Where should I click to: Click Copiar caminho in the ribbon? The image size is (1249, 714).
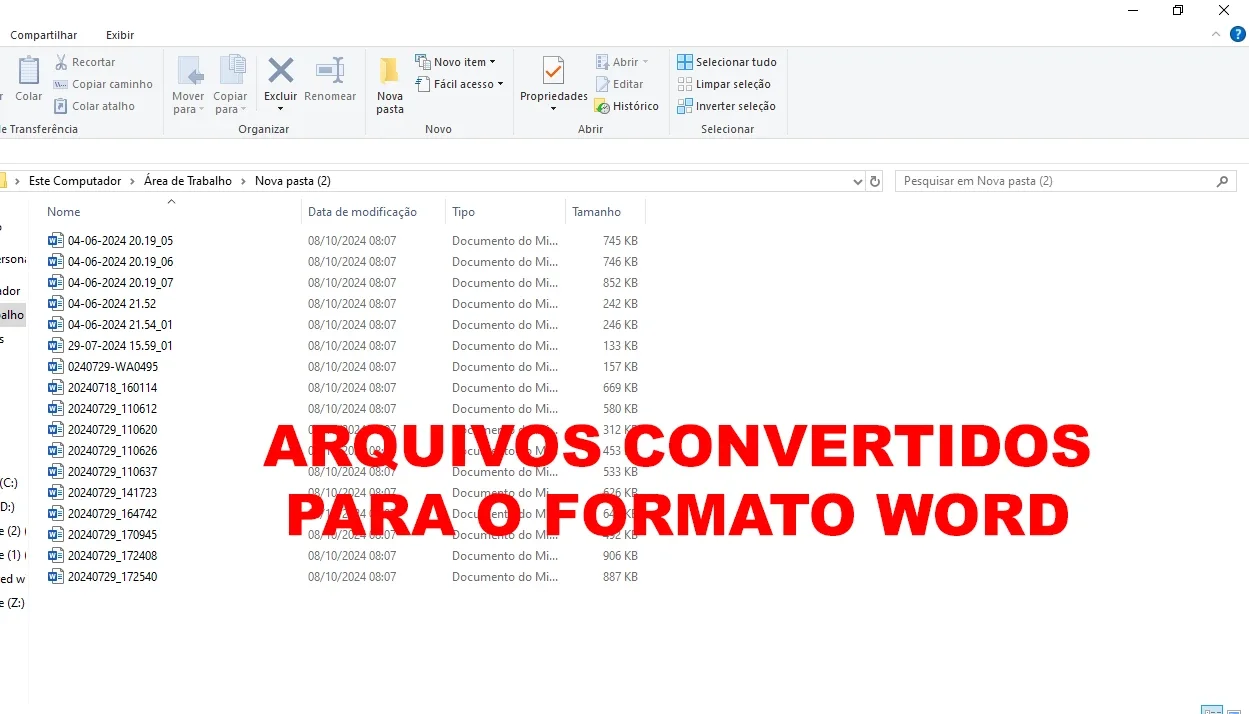pyautogui.click(x=102, y=84)
